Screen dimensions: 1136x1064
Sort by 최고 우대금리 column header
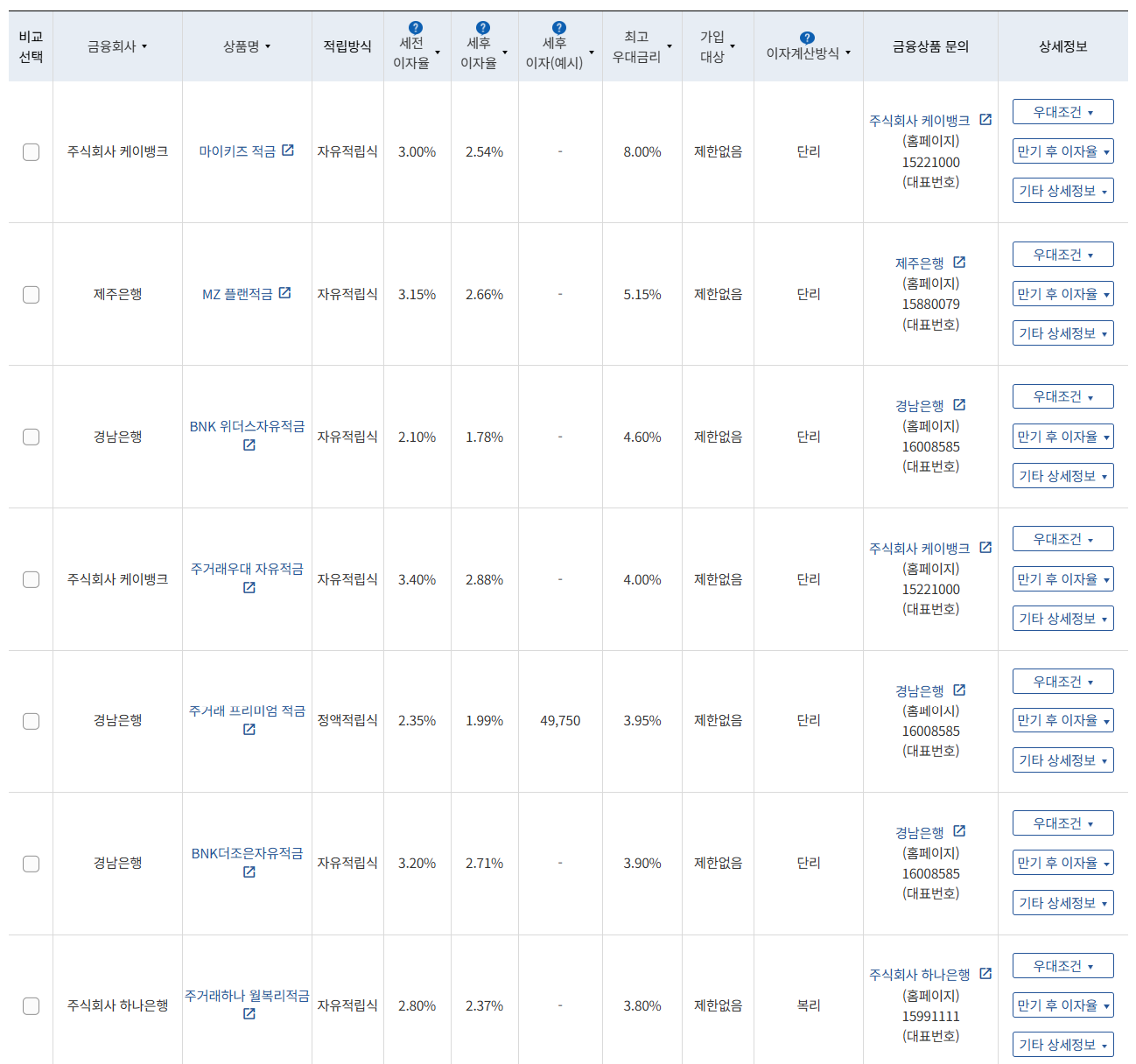click(642, 46)
